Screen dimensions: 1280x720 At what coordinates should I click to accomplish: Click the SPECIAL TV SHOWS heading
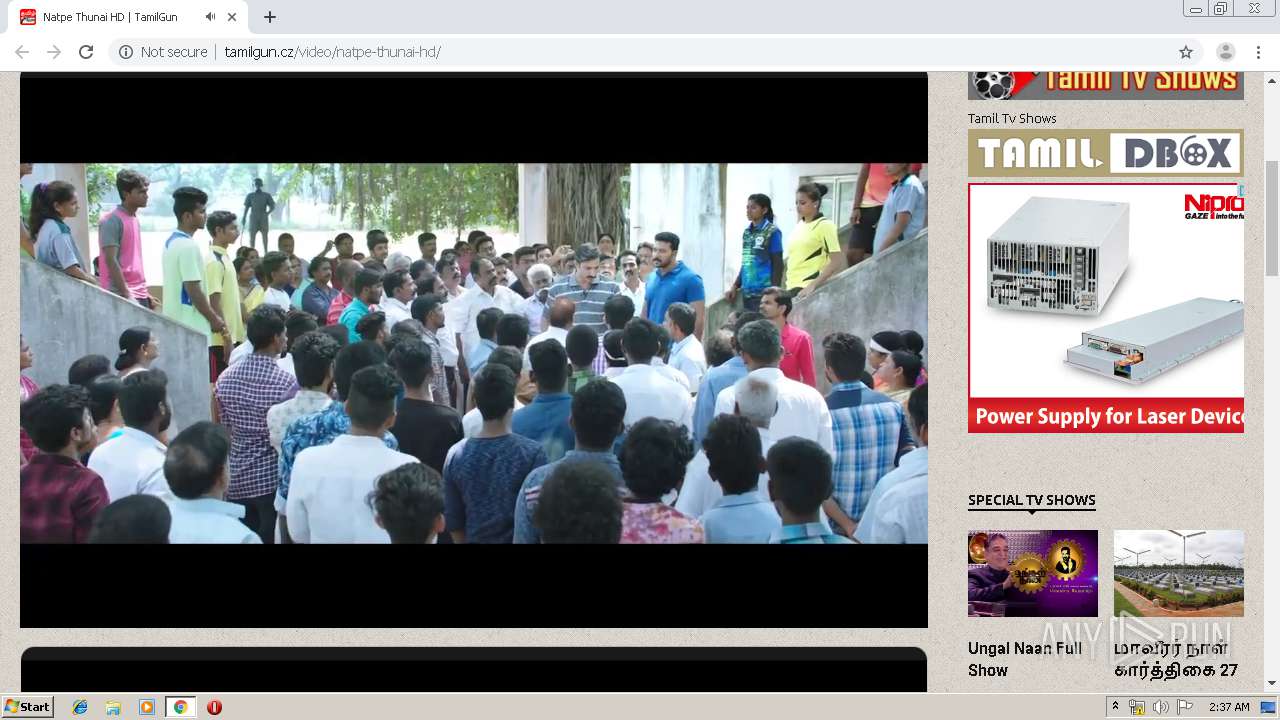click(x=1032, y=500)
